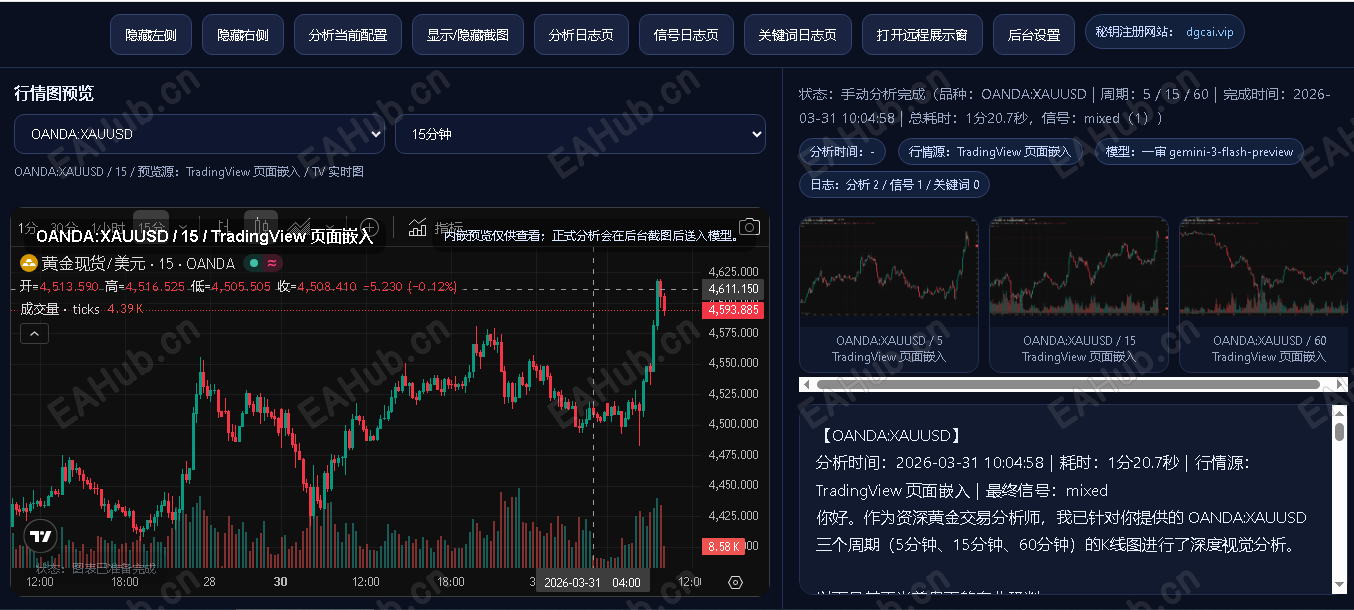Click the thumbnail strip horizontal scrollbar thumb
The image size is (1354, 610).
click(1068, 384)
